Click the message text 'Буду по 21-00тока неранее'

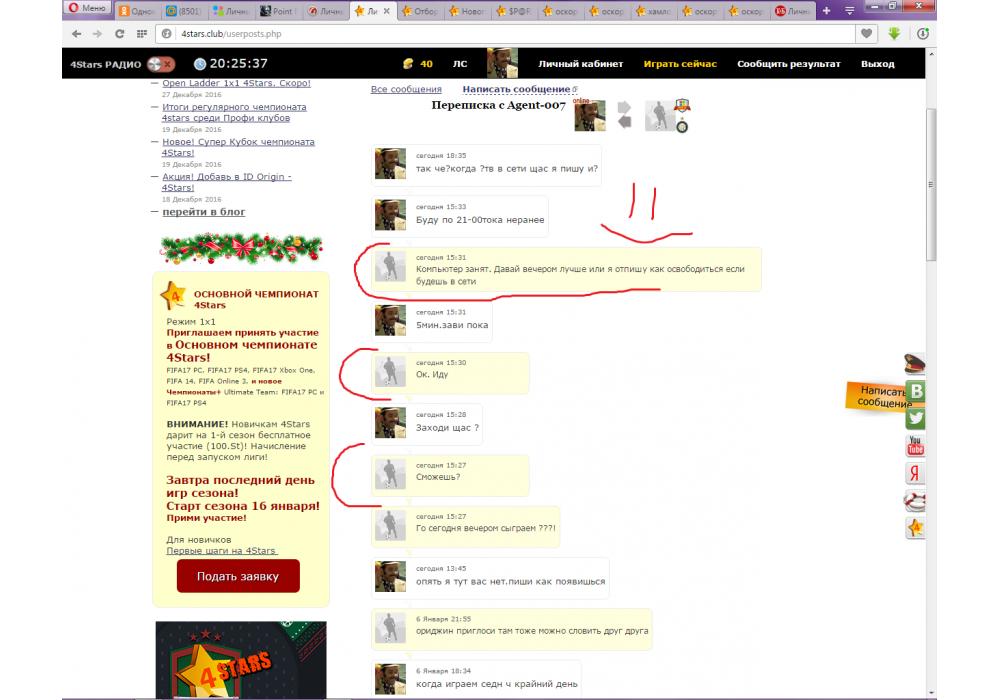(480, 220)
